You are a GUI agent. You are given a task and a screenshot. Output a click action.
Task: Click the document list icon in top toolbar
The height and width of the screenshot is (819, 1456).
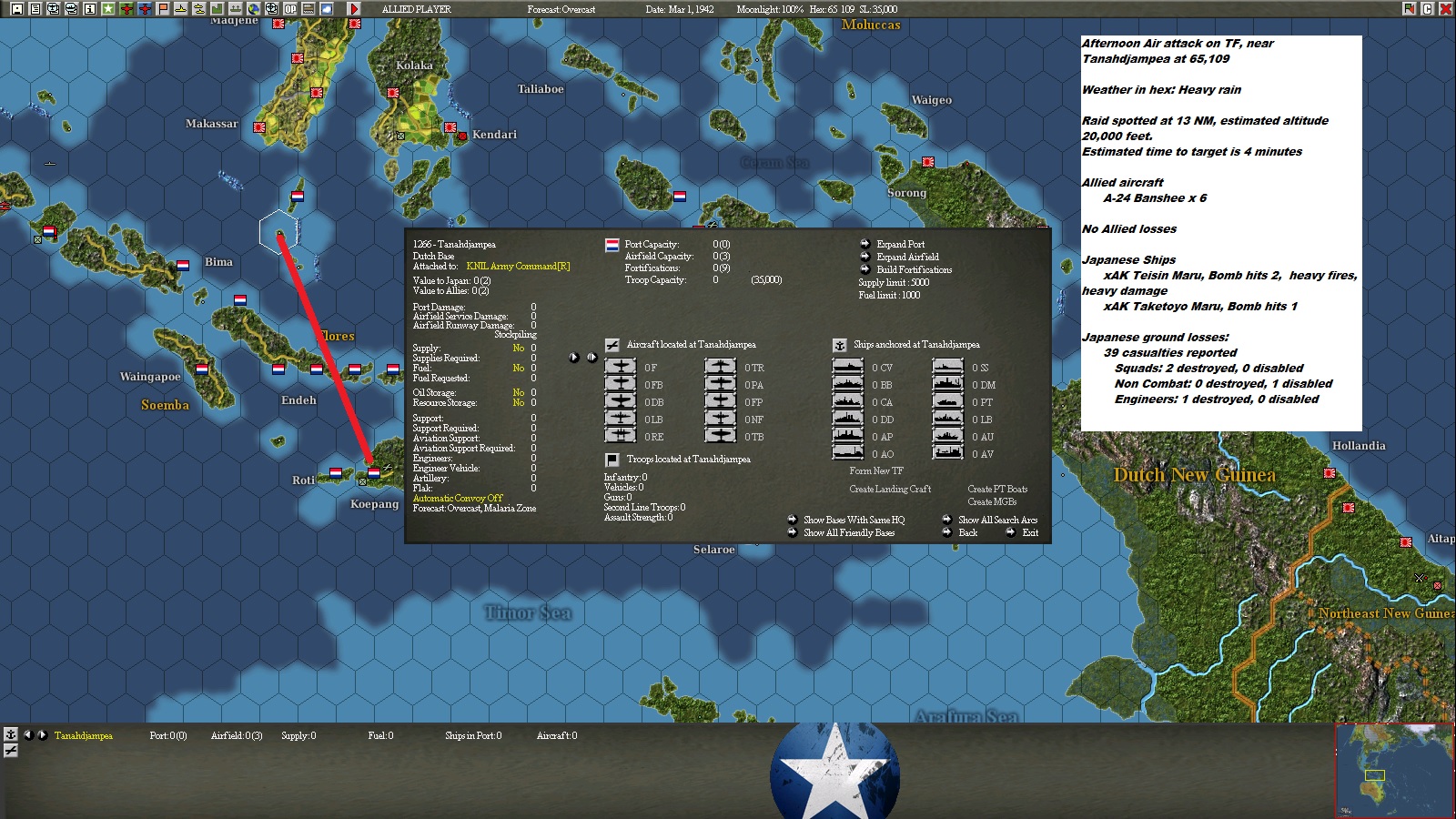[35, 9]
